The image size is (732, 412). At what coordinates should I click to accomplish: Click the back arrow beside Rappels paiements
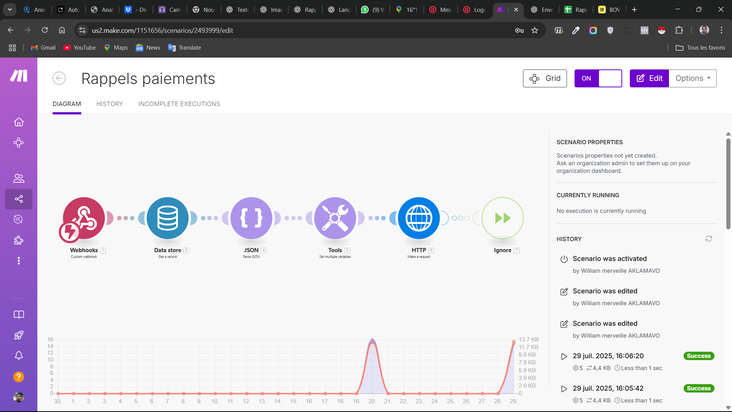(59, 78)
